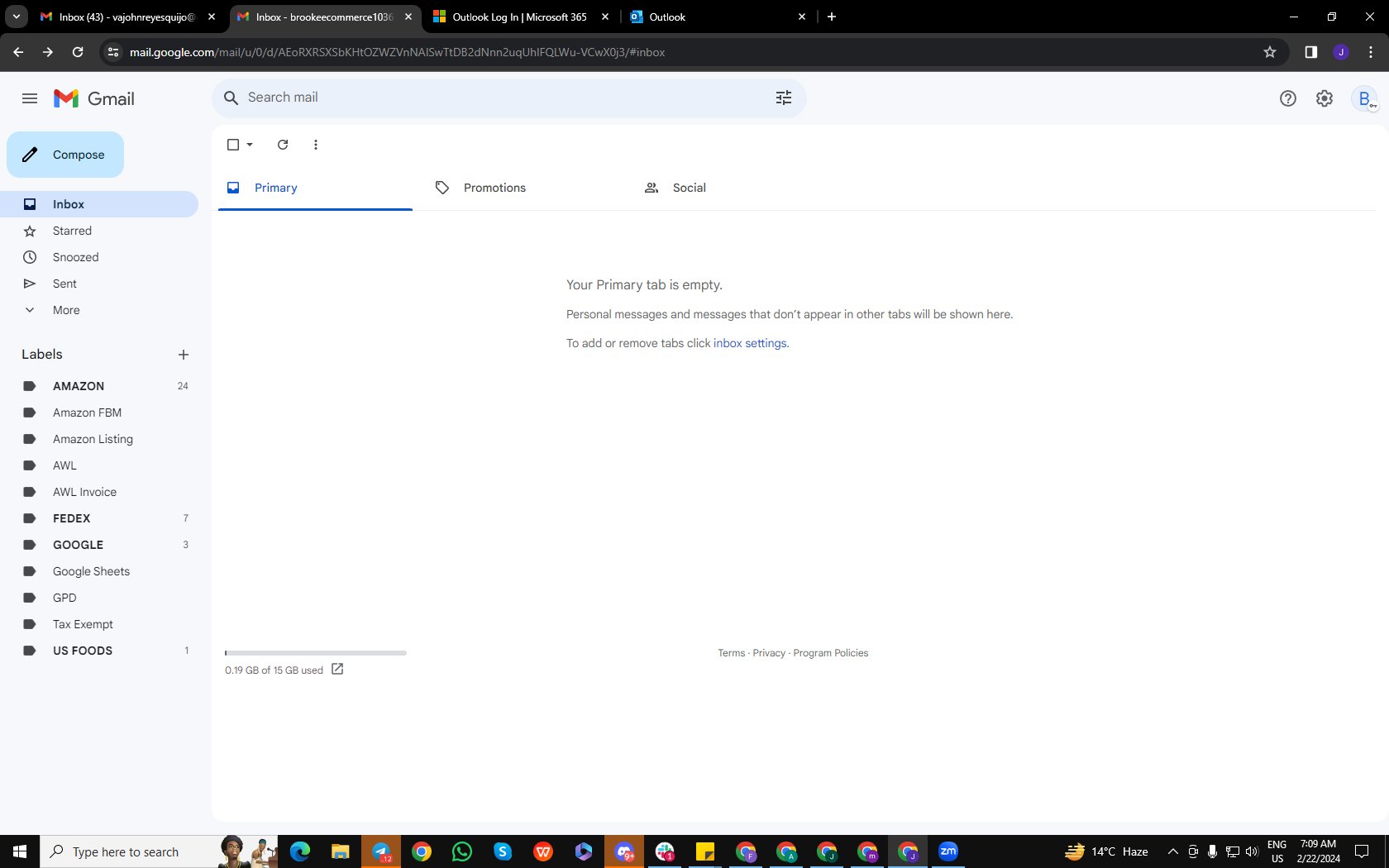Image resolution: width=1389 pixels, height=868 pixels.
Task: Open the Zoom app in the taskbar
Action: (948, 851)
